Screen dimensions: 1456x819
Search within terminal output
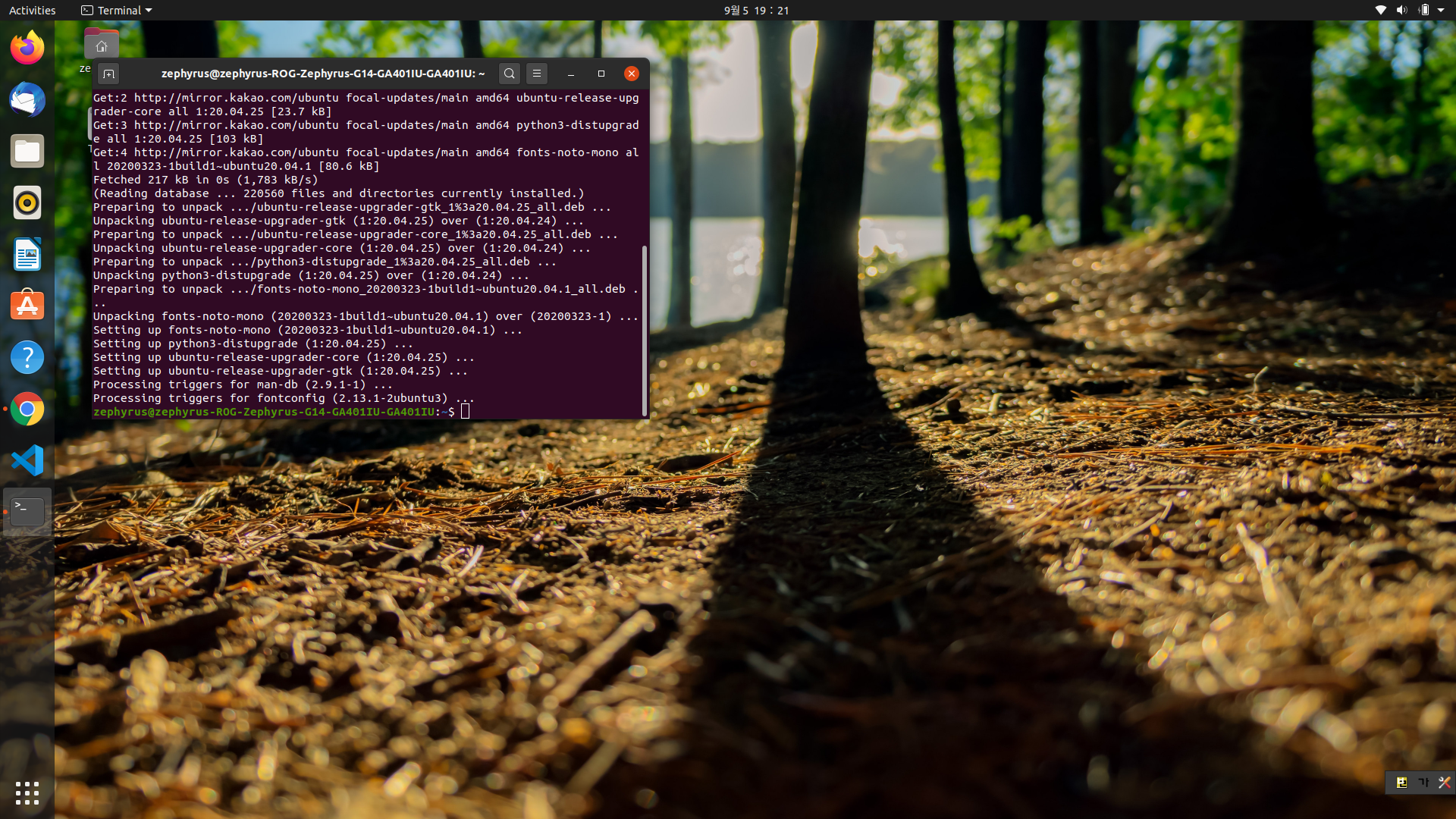[x=510, y=74]
